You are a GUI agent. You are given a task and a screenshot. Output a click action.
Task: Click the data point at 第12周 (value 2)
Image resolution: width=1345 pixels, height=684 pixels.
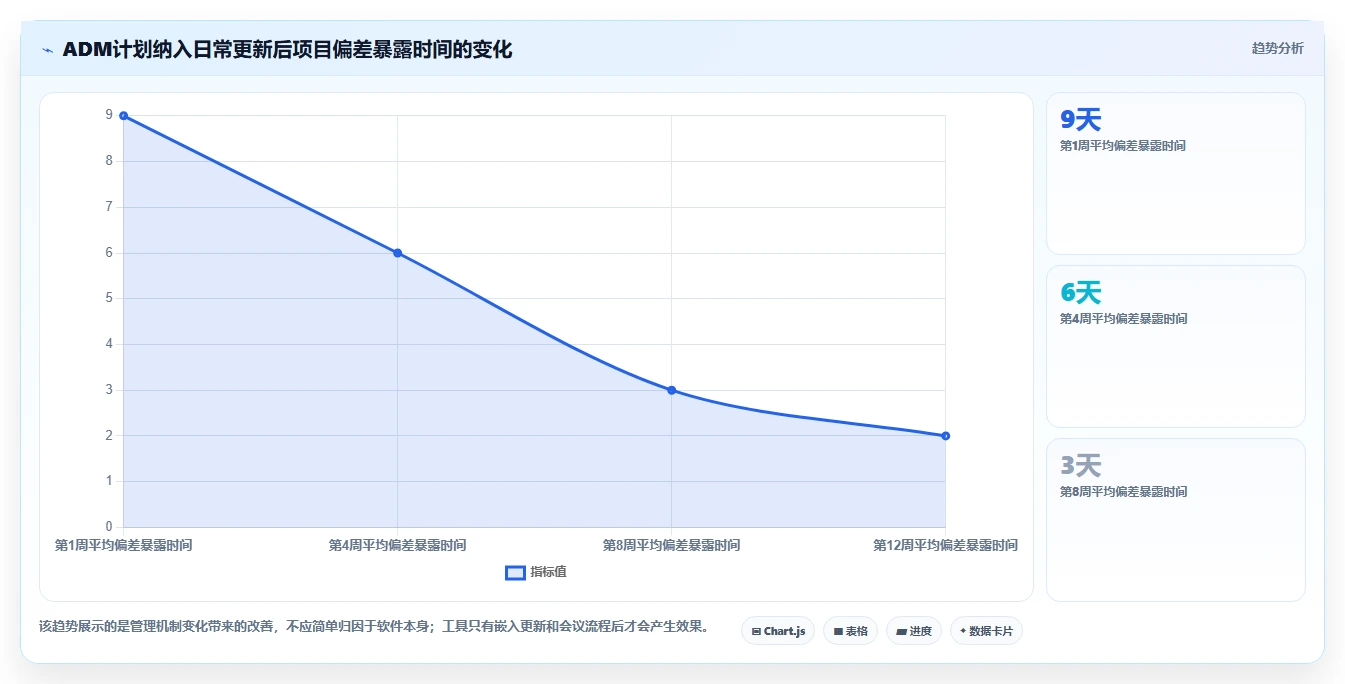(945, 436)
